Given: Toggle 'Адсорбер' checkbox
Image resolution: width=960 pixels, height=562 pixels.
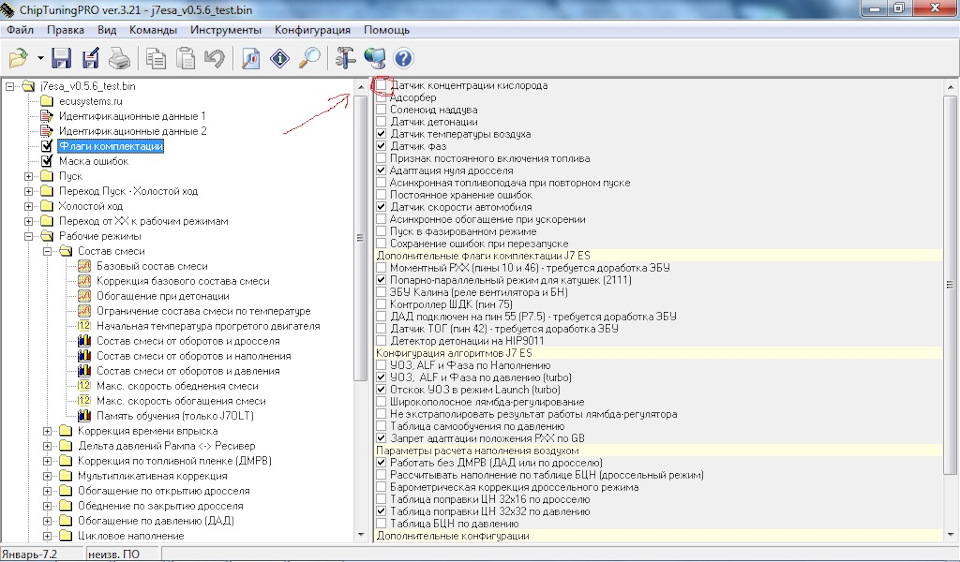Looking at the screenshot, I should pyautogui.click(x=381, y=98).
